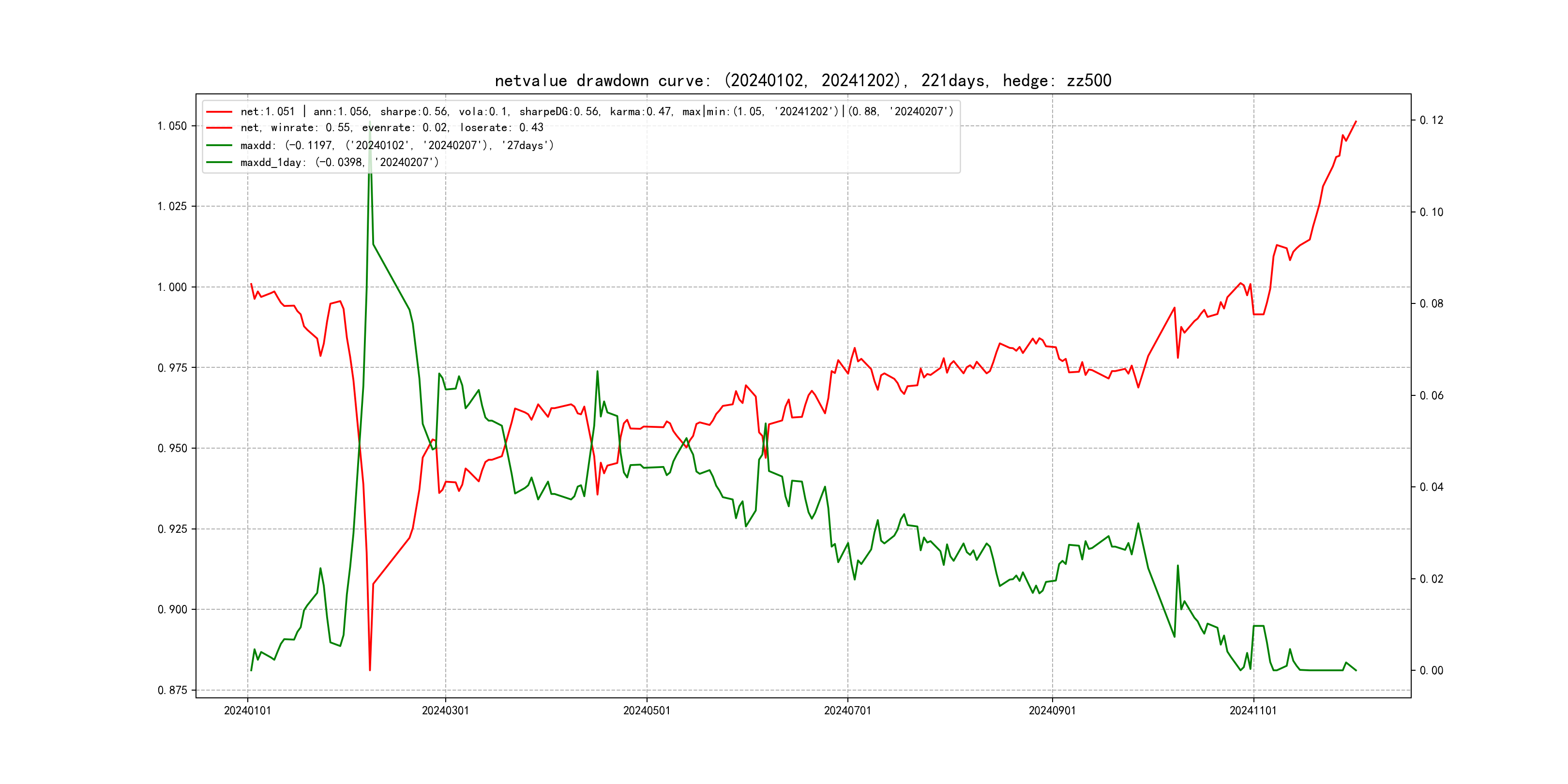Click the 1.050 left axis tick label
1568x784 pixels.
point(172,126)
